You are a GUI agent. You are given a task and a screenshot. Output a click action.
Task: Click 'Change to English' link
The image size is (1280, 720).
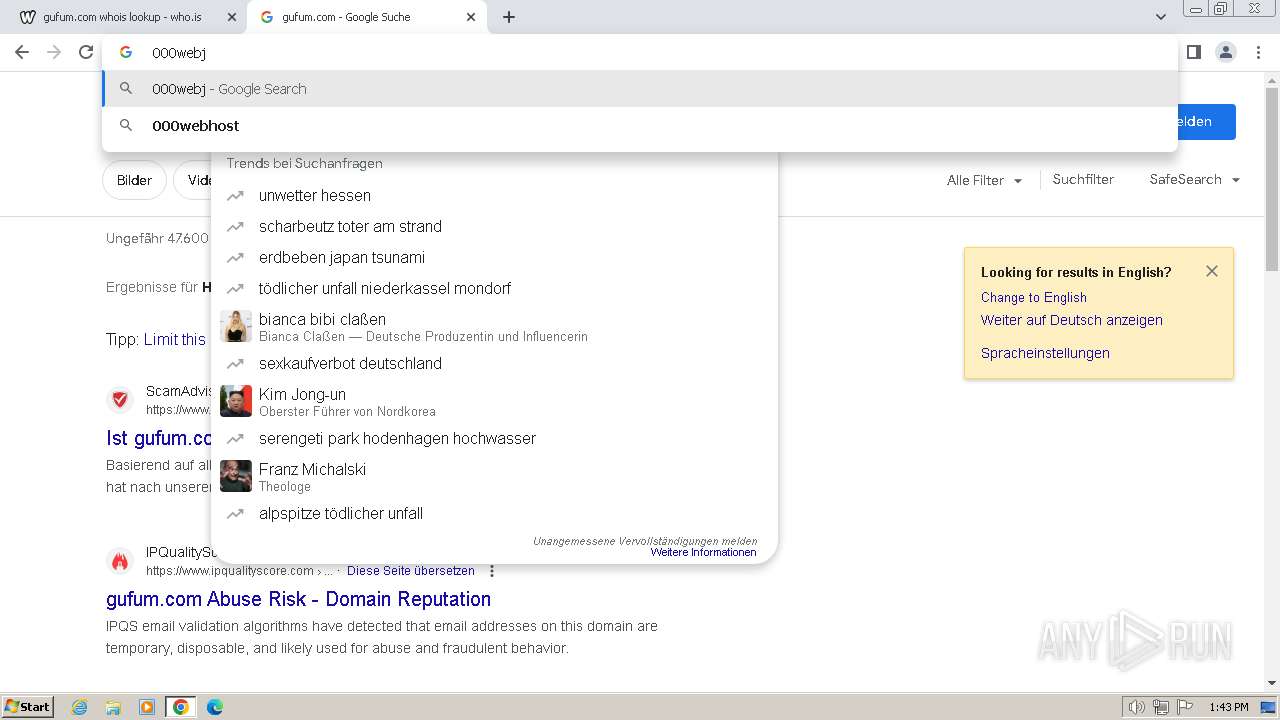coord(1033,298)
